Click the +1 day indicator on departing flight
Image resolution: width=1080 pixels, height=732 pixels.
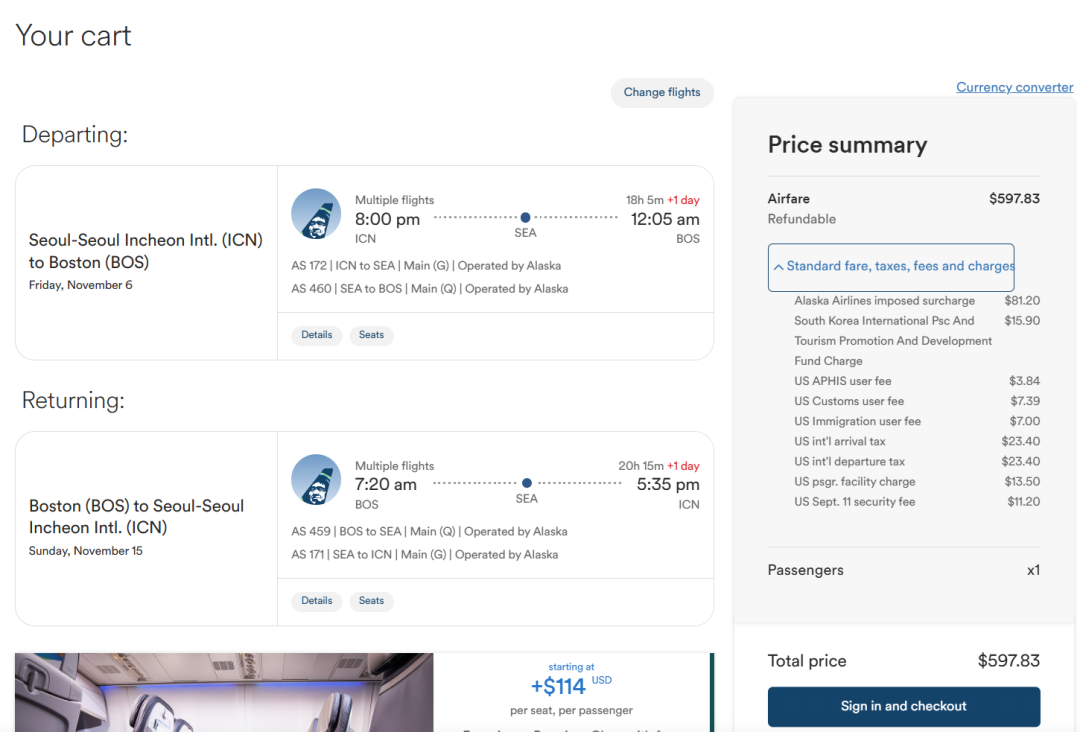683,200
